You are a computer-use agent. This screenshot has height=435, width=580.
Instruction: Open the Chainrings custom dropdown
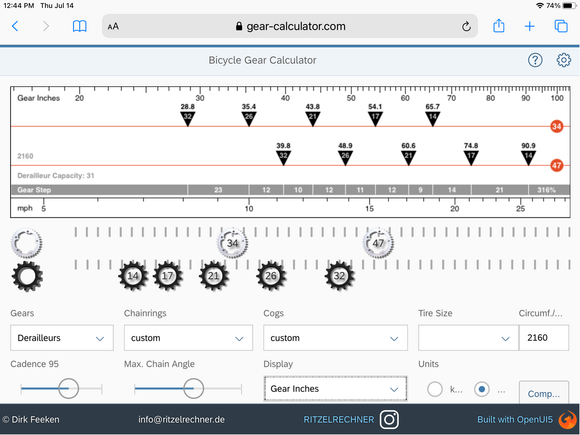(188, 338)
